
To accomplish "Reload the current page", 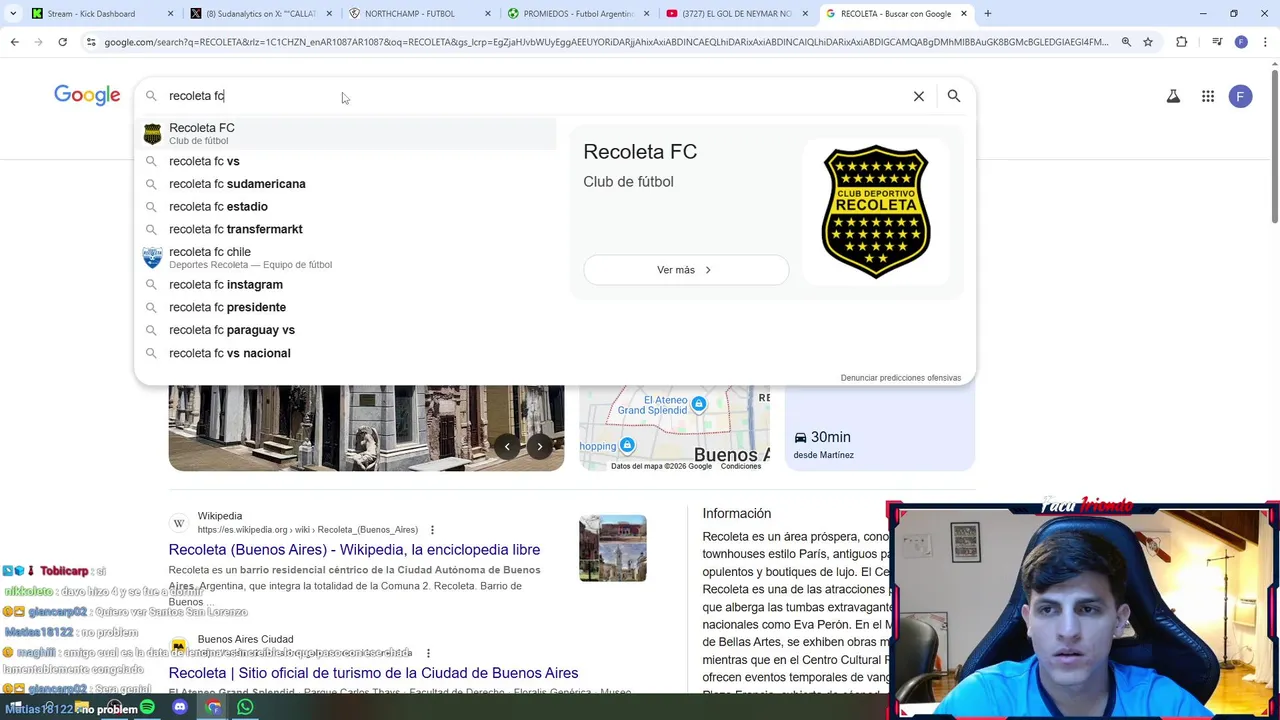I will click(62, 42).
